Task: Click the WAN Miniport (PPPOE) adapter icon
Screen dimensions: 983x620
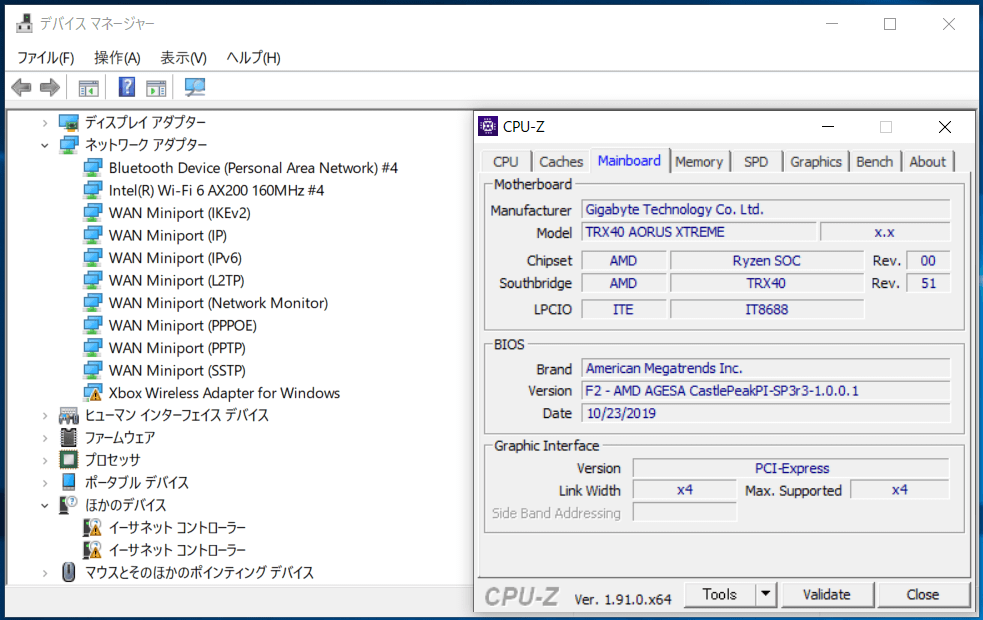Action: 93,325
